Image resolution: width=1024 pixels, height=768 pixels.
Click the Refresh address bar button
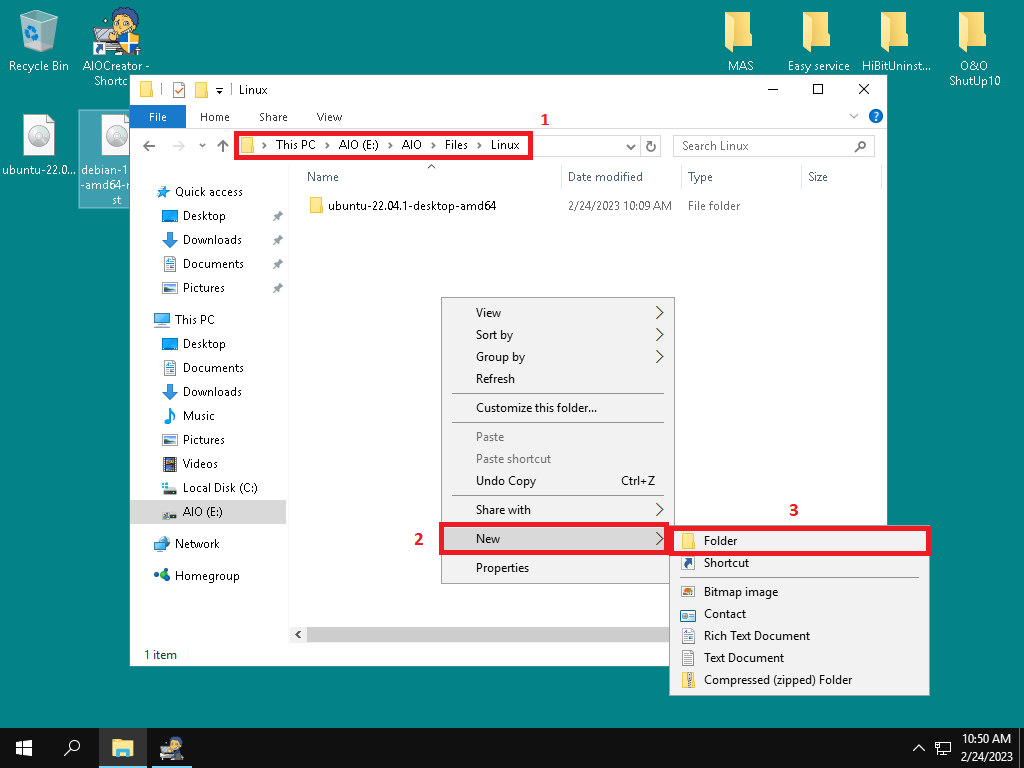652,146
